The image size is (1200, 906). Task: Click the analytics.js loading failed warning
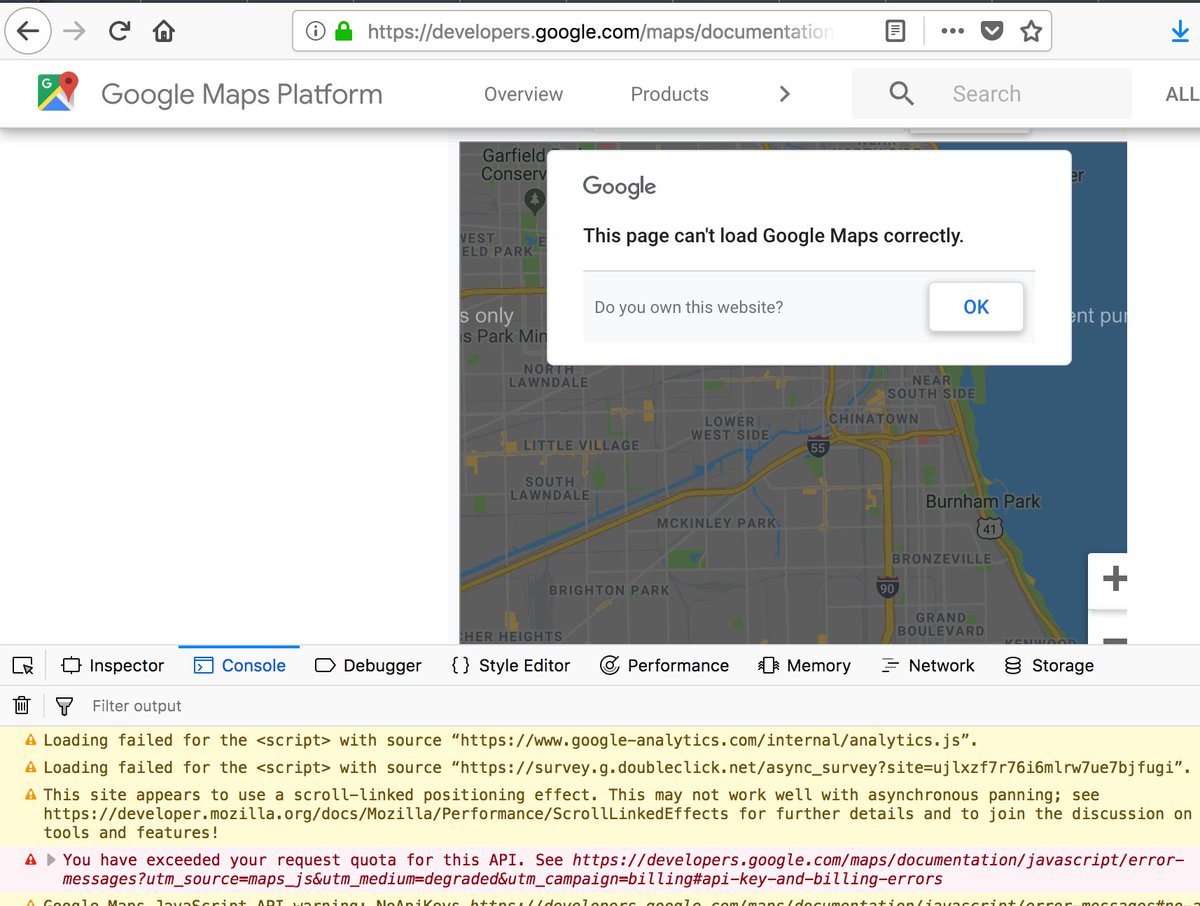tap(600, 740)
